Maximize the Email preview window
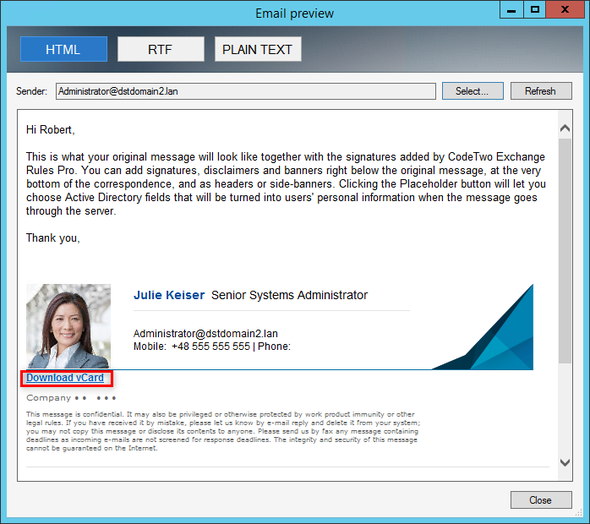590x524 pixels. [x=534, y=10]
